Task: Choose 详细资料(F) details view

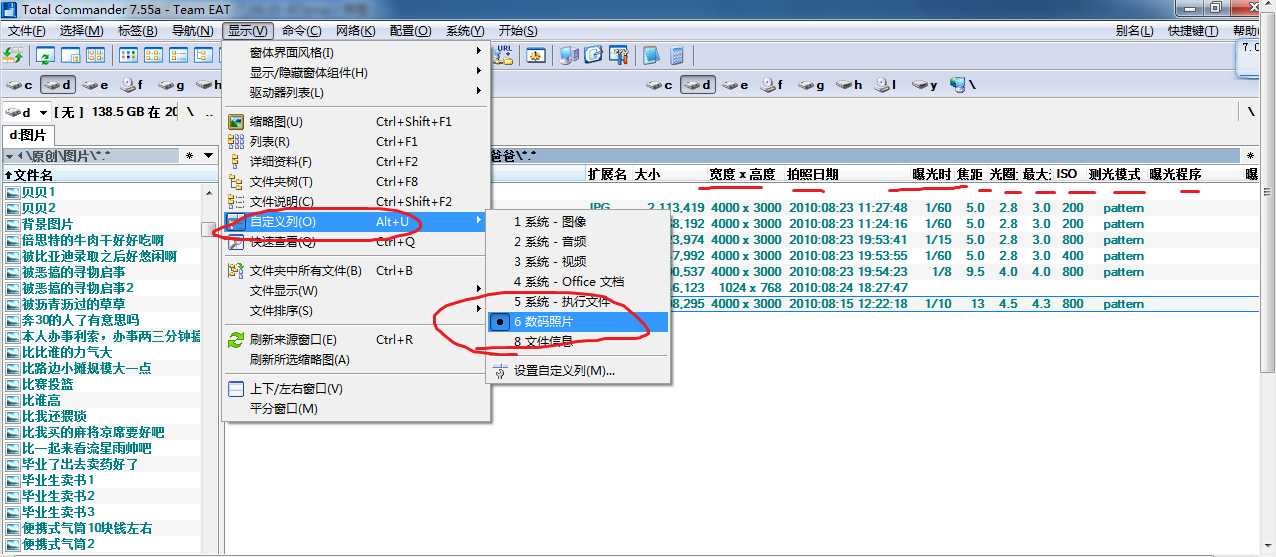Action: coord(355,162)
